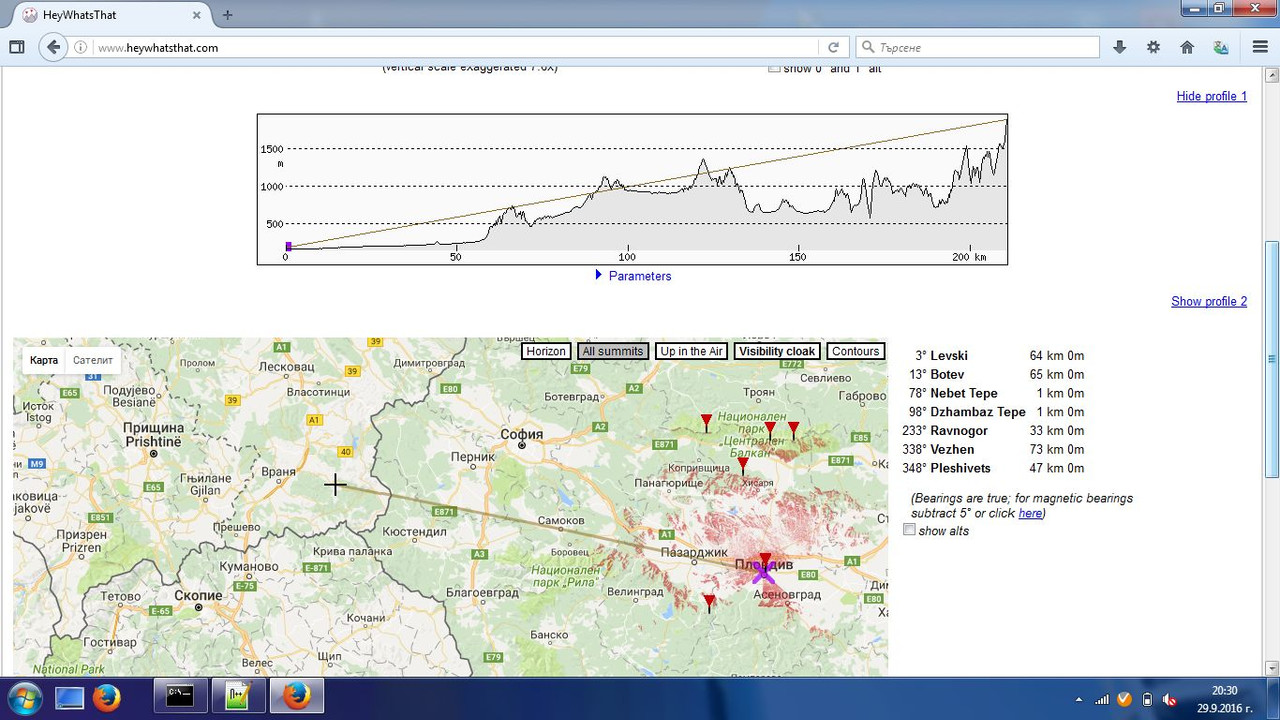The width and height of the screenshot is (1280, 720).
Task: Click the Show profile 2 link
Action: coord(1209,301)
